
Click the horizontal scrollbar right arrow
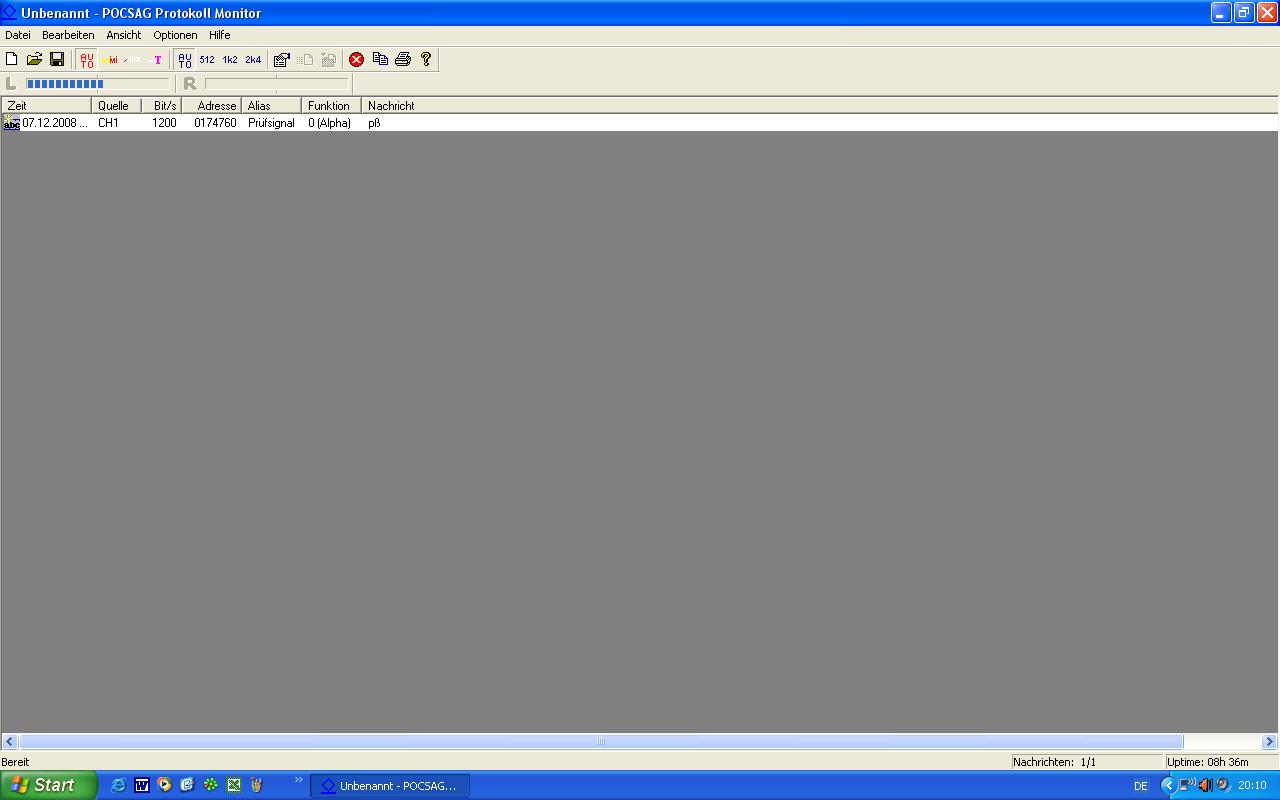pyautogui.click(x=1269, y=741)
